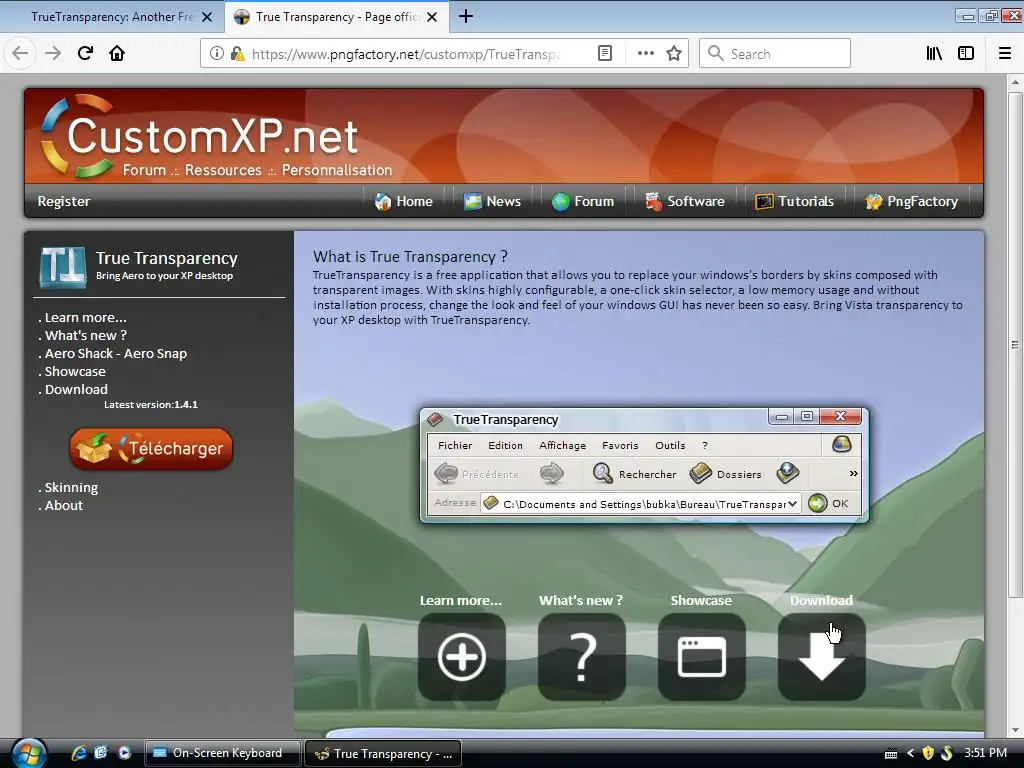Open page actions three-dot menu
Screen dimensions: 1024x768
click(x=645, y=54)
